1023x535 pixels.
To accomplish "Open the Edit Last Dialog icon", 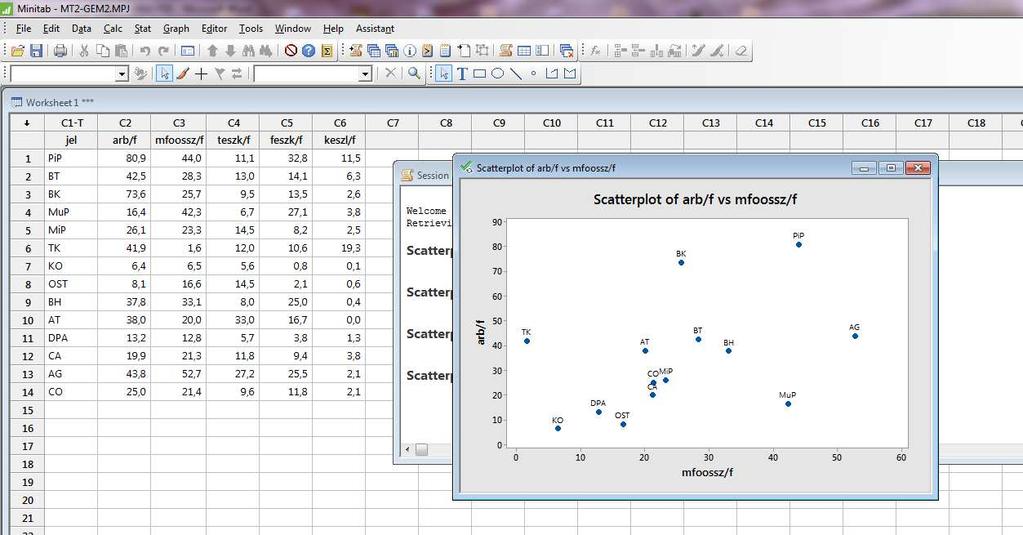I will coord(188,51).
